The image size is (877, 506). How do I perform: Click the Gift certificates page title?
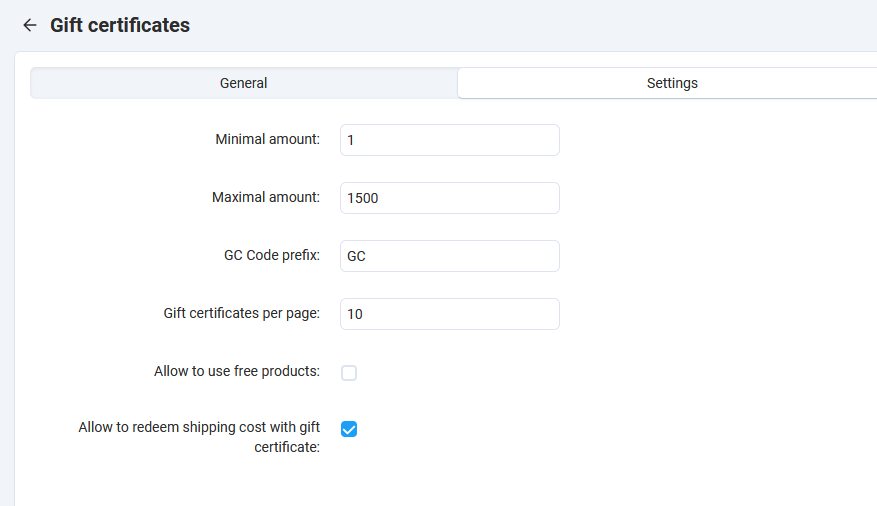(120, 25)
